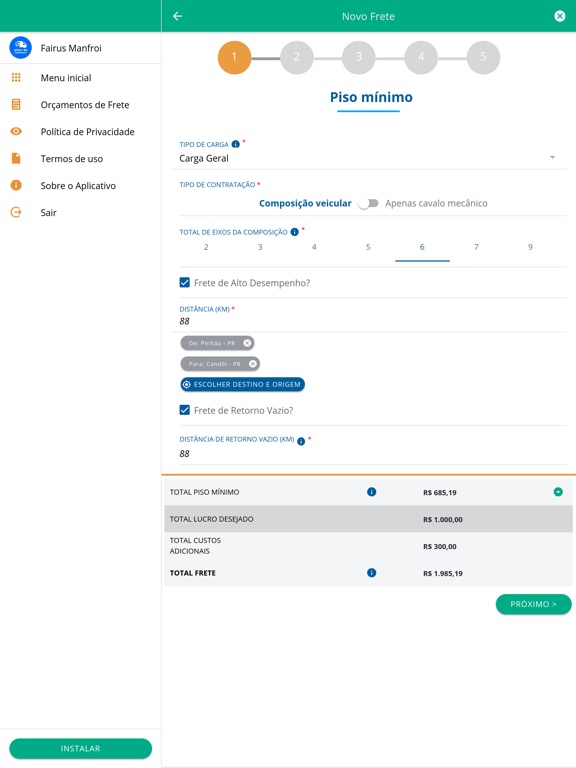Open the Tipo de Carga dropdown

pos(372,158)
